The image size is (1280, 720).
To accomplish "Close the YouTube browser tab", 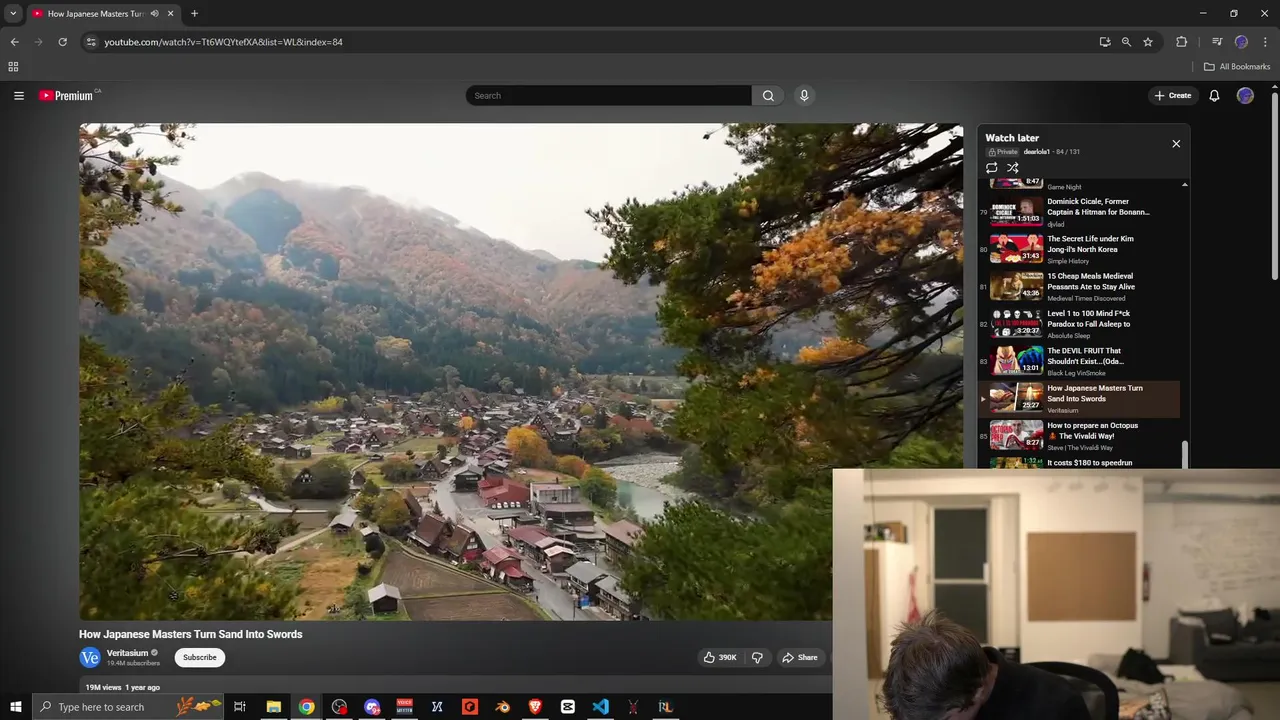I will point(170,13).
